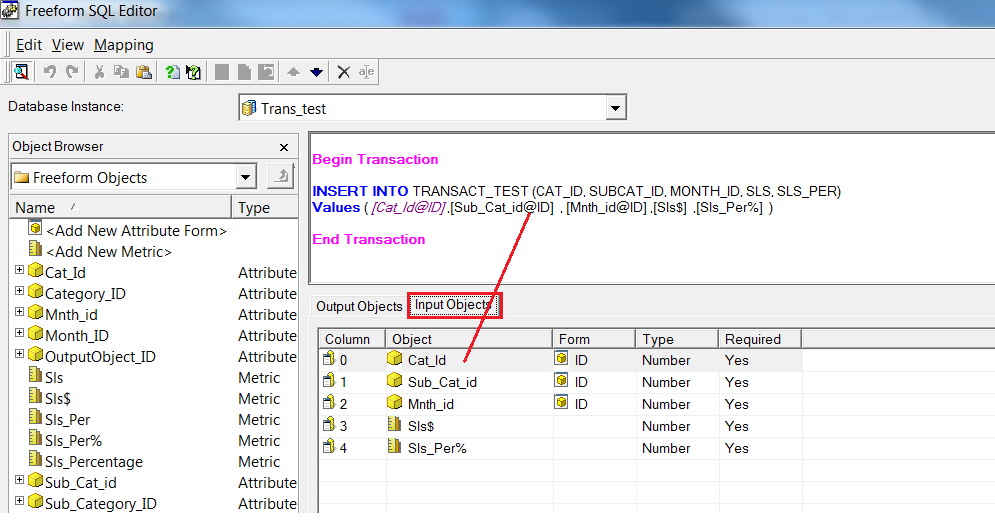Click the Move Down blue arrow icon

point(316,72)
